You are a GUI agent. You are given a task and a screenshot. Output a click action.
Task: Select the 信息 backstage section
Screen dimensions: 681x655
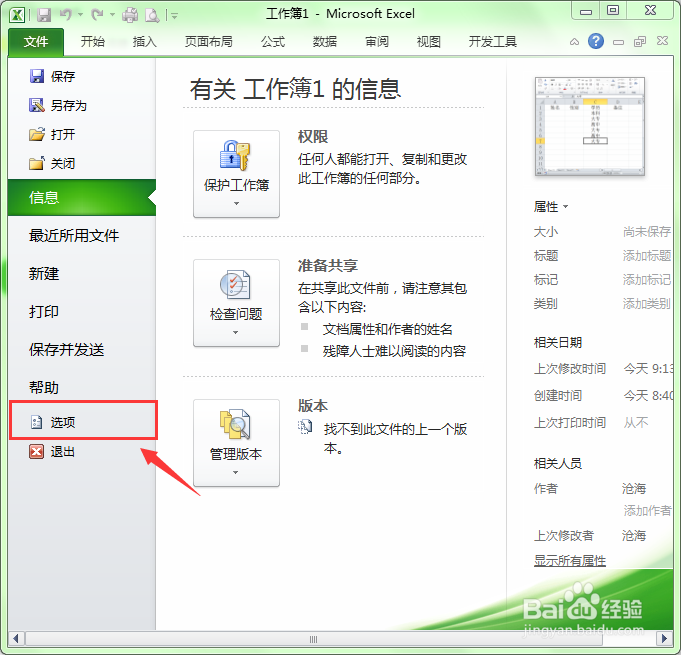(x=82, y=198)
